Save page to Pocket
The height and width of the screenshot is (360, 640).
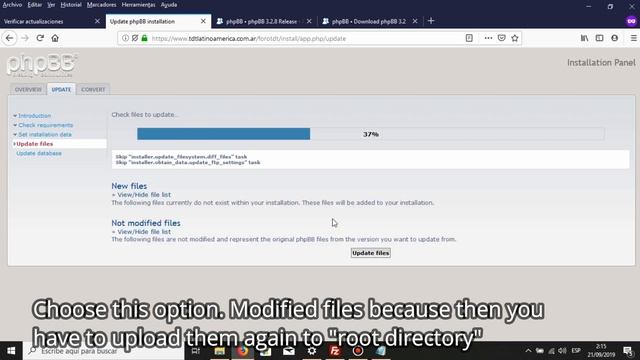(502, 38)
